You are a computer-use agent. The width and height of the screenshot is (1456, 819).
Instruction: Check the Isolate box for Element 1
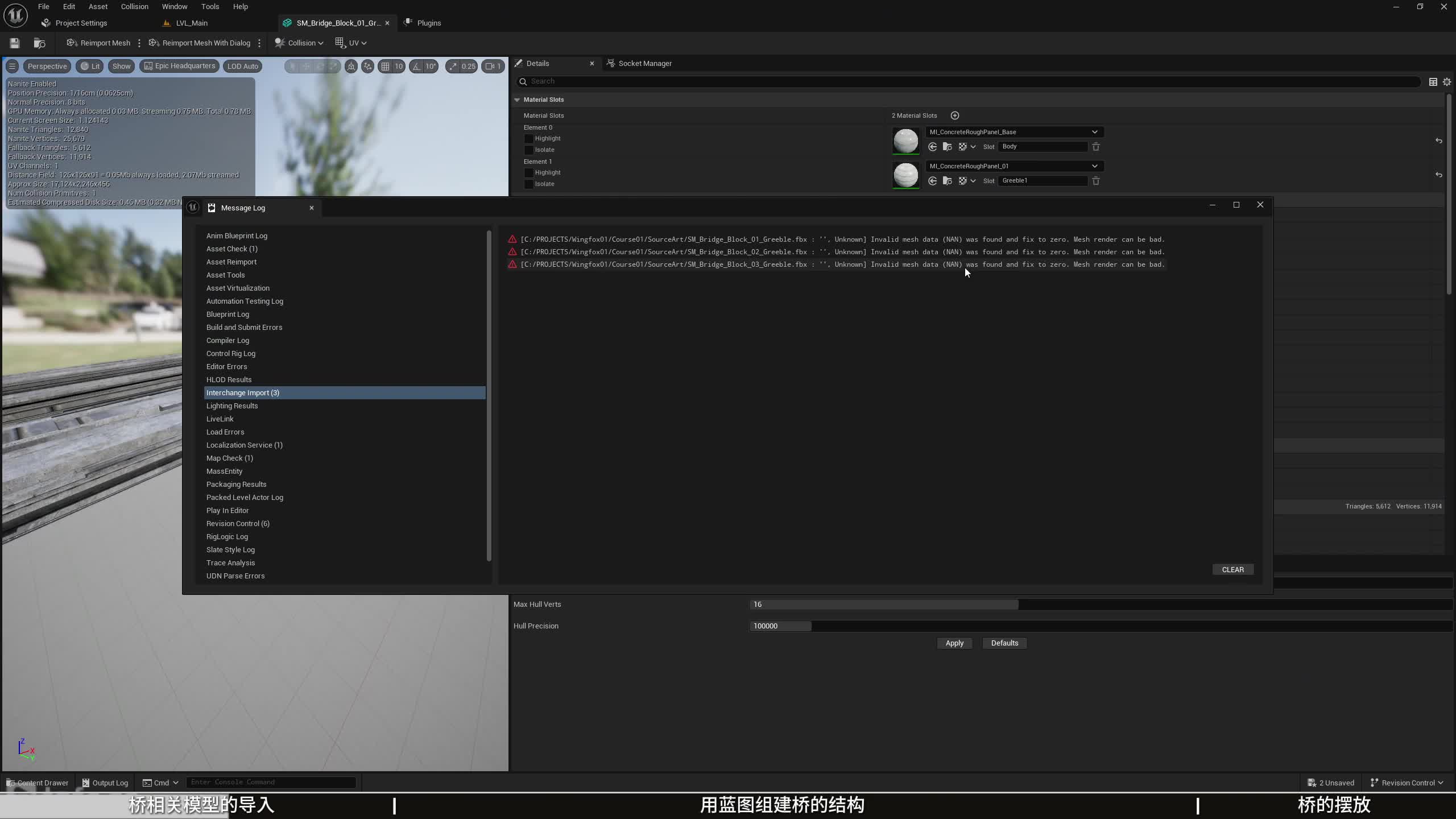[529, 184]
